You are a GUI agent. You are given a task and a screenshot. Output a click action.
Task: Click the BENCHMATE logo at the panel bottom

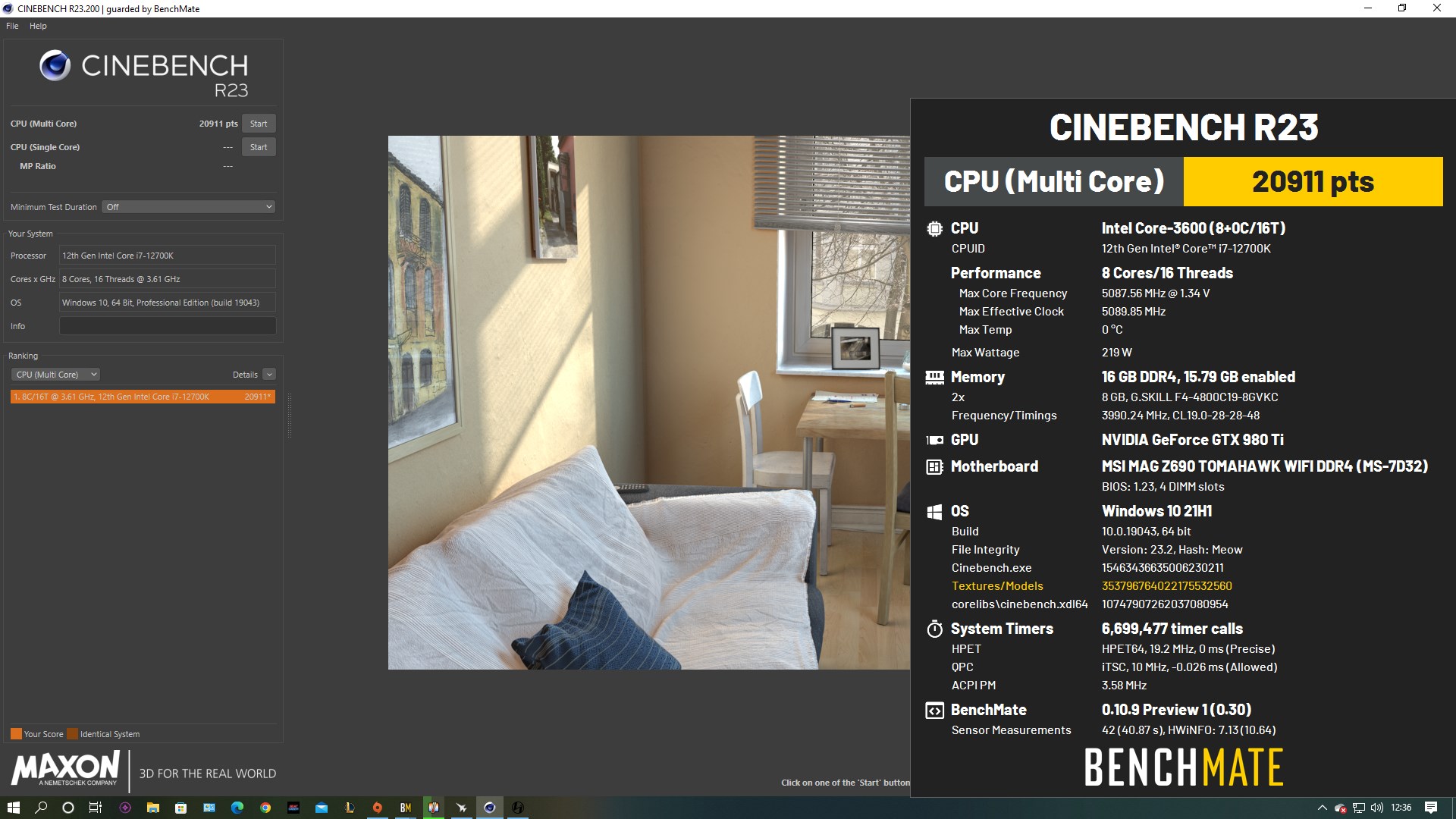(x=1184, y=767)
